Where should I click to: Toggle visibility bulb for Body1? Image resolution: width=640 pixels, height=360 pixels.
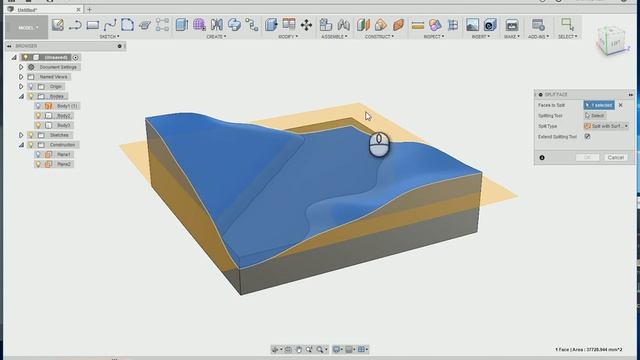(x=38, y=106)
